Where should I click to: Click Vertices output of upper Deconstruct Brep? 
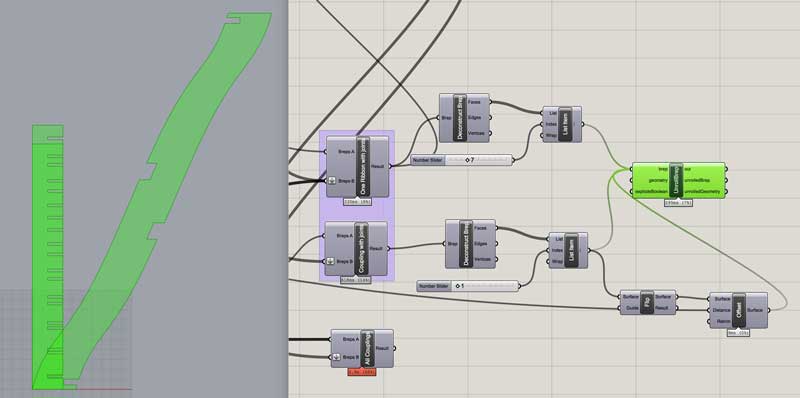[476, 134]
